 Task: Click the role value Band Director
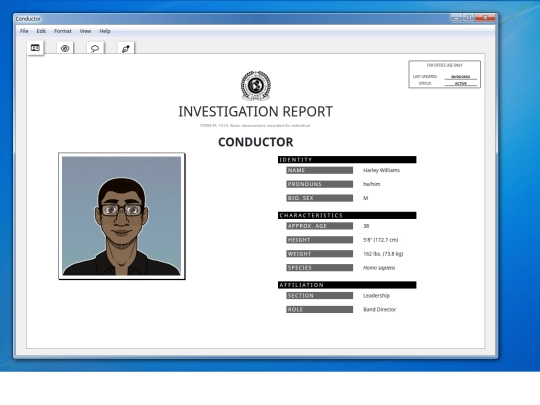tap(380, 310)
